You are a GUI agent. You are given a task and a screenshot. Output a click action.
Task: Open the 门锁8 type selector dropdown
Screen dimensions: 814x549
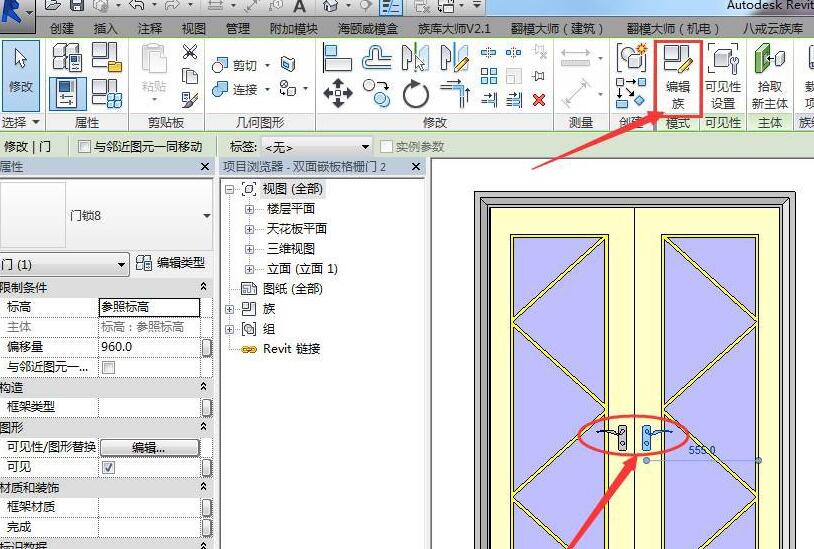[x=207, y=216]
